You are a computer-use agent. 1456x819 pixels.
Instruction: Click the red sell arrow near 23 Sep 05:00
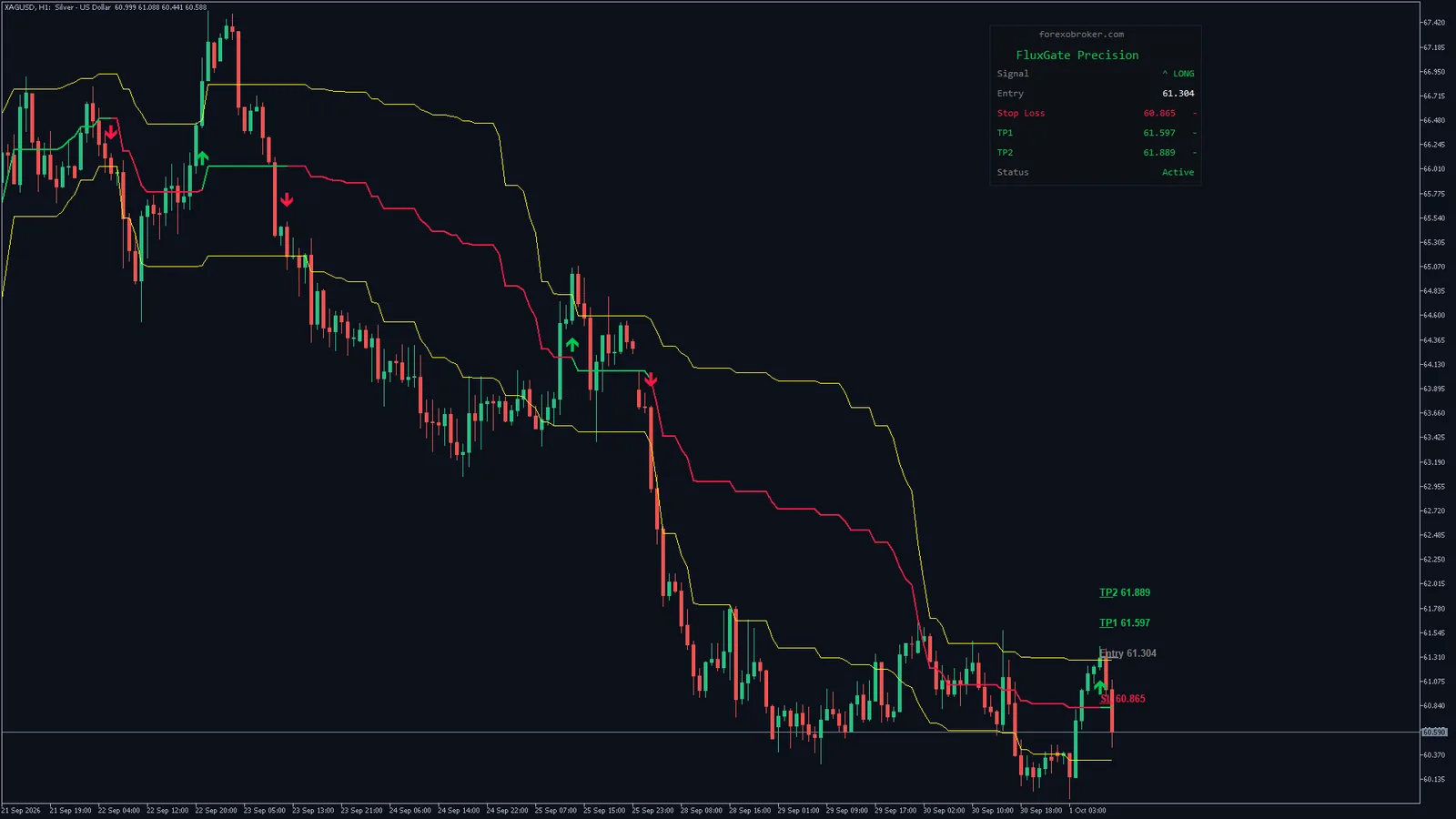(287, 199)
